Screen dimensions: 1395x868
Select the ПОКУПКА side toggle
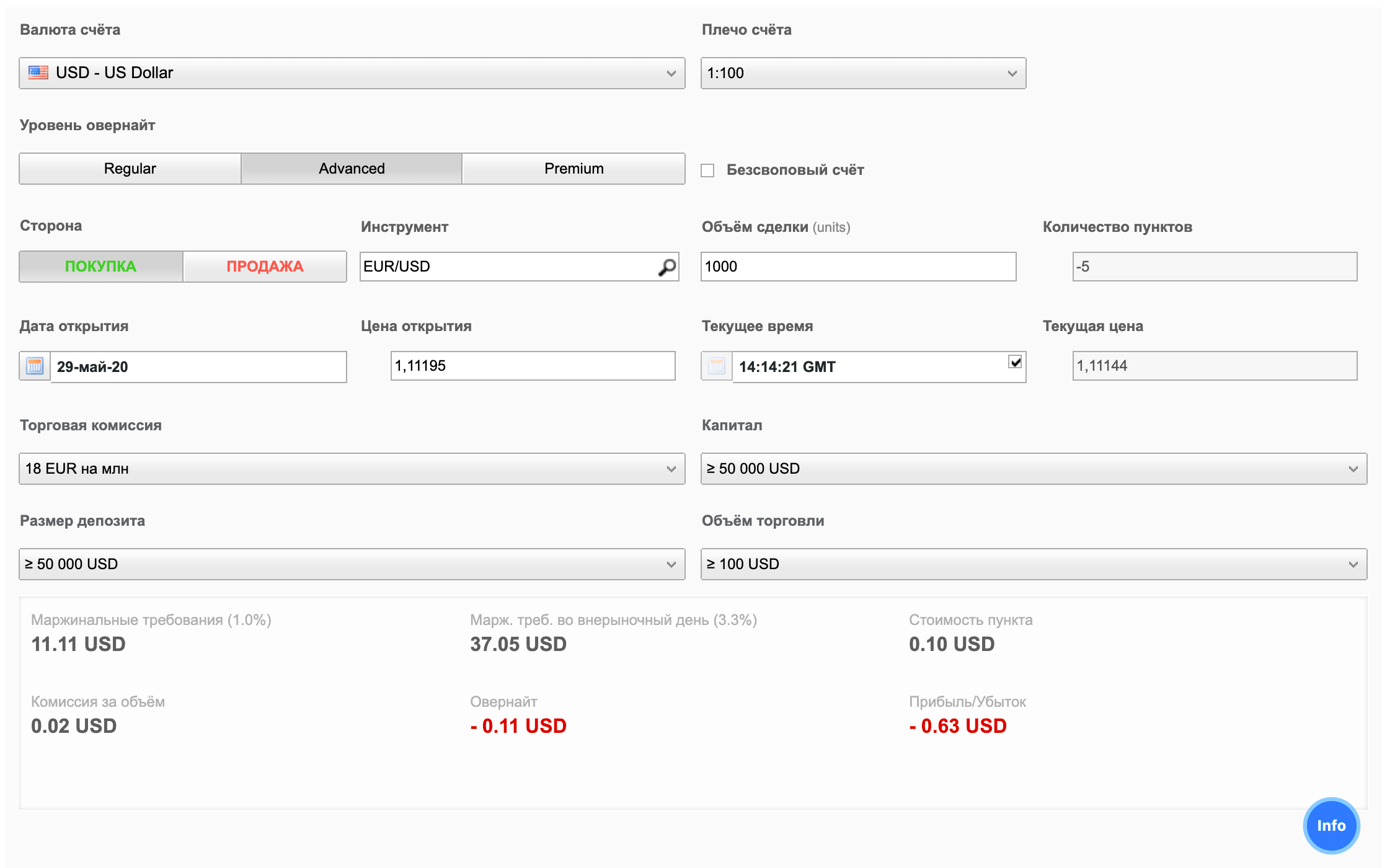coord(101,267)
